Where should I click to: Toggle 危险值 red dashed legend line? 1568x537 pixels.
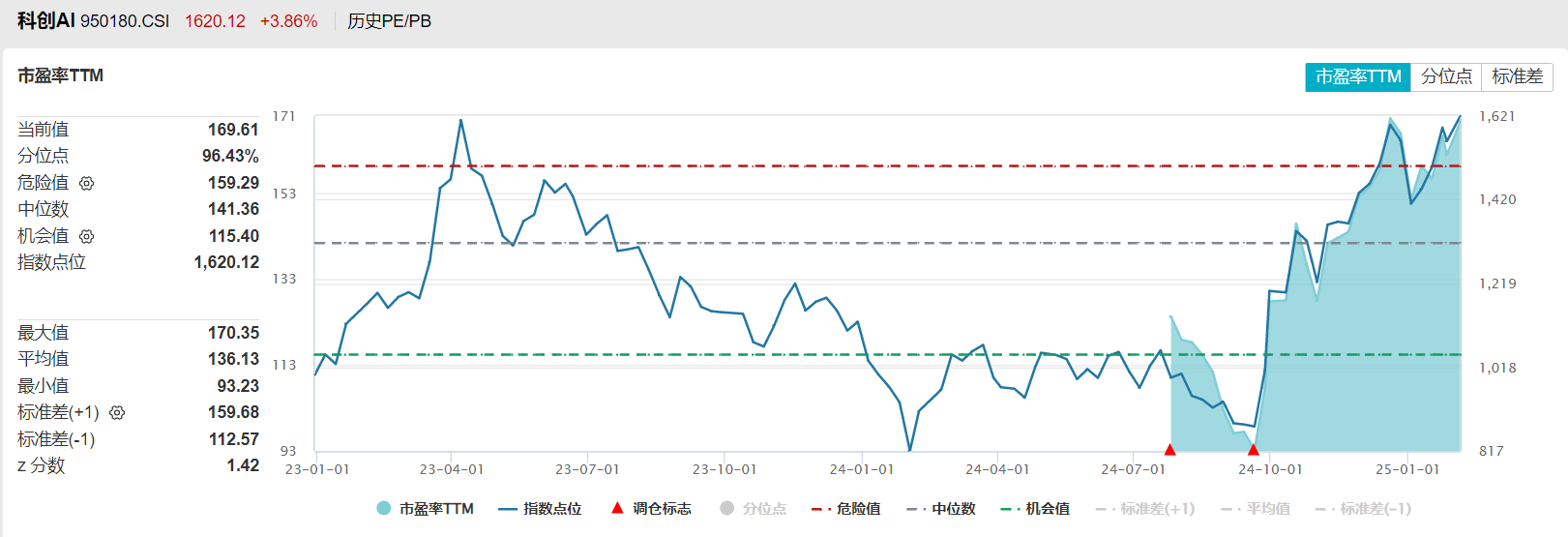pos(845,509)
